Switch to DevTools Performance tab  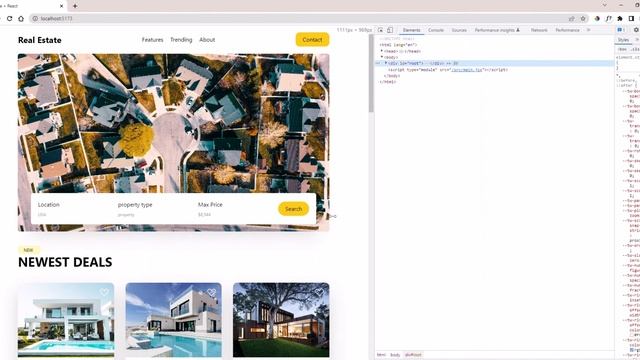567,30
